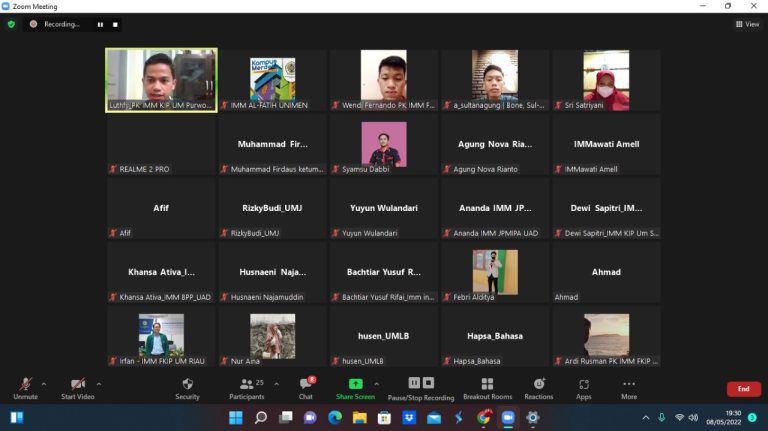The image size is (768, 431).
Task: Open the Windows Start menu
Action: [x=17, y=417]
